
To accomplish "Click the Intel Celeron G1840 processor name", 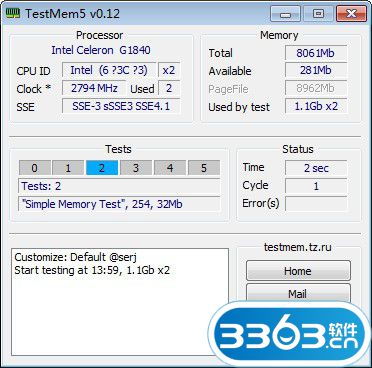I will click(x=101, y=50).
